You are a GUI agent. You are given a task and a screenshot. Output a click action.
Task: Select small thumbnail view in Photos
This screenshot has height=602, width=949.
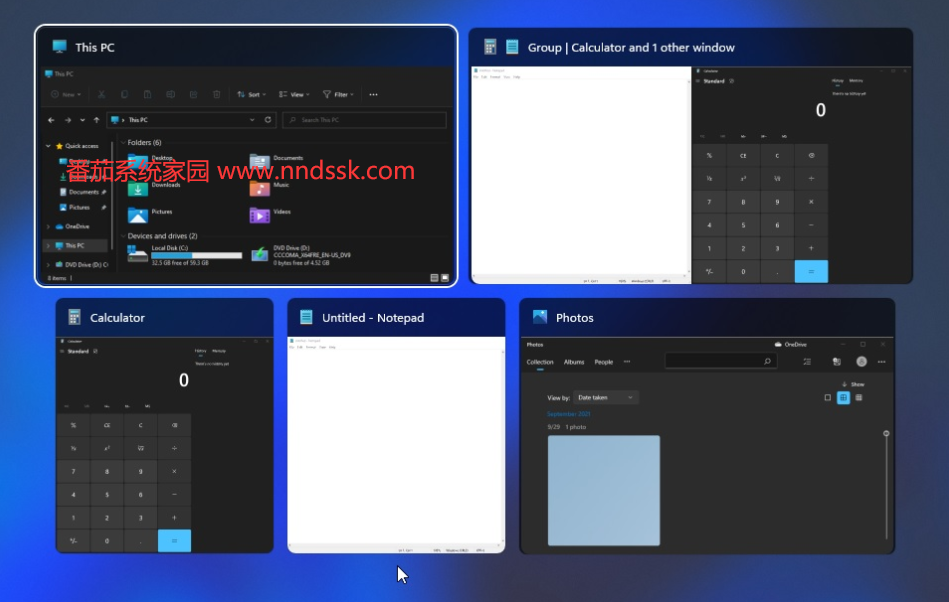click(x=859, y=398)
